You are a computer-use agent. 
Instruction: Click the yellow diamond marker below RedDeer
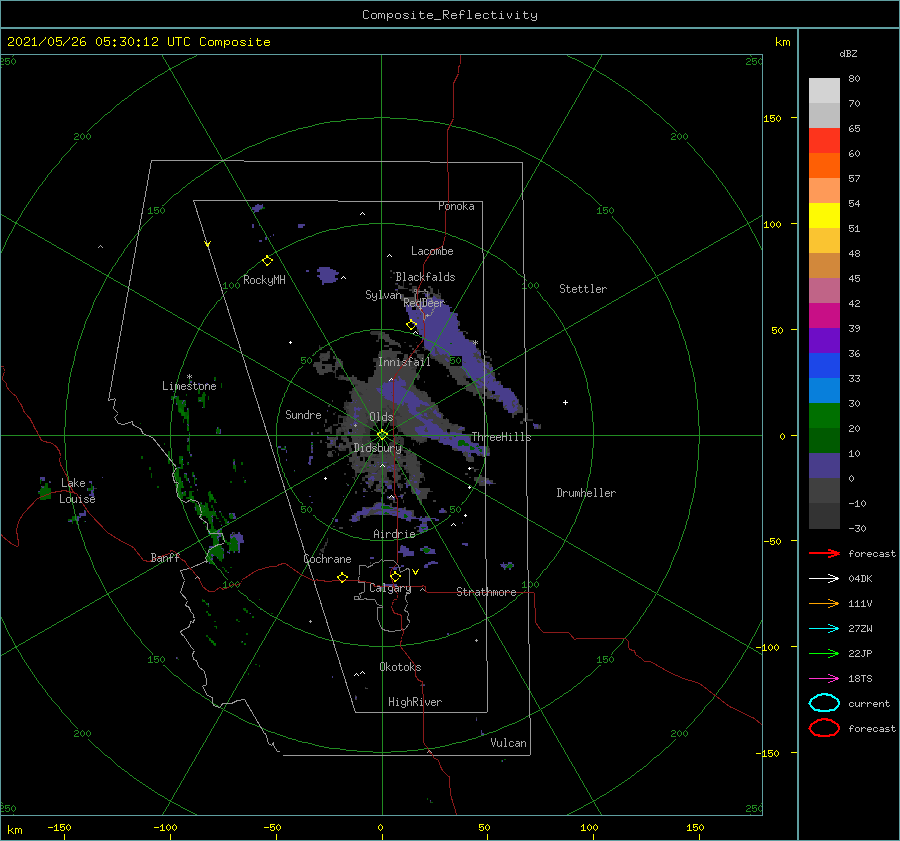tap(411, 325)
